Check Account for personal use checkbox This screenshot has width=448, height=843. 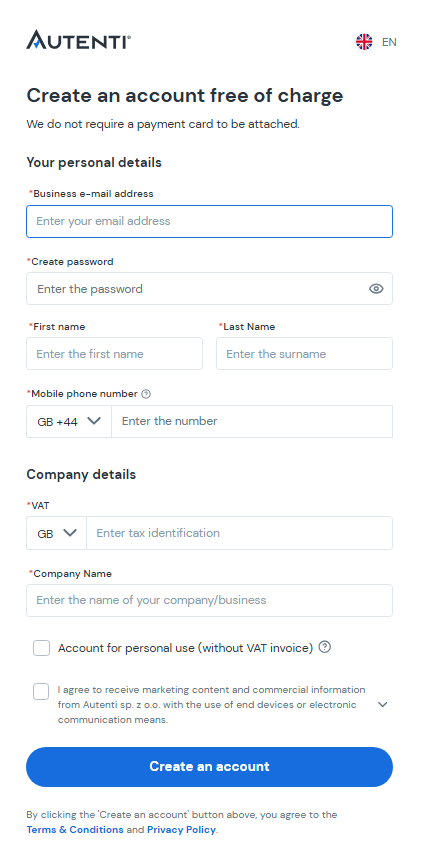coord(41,648)
